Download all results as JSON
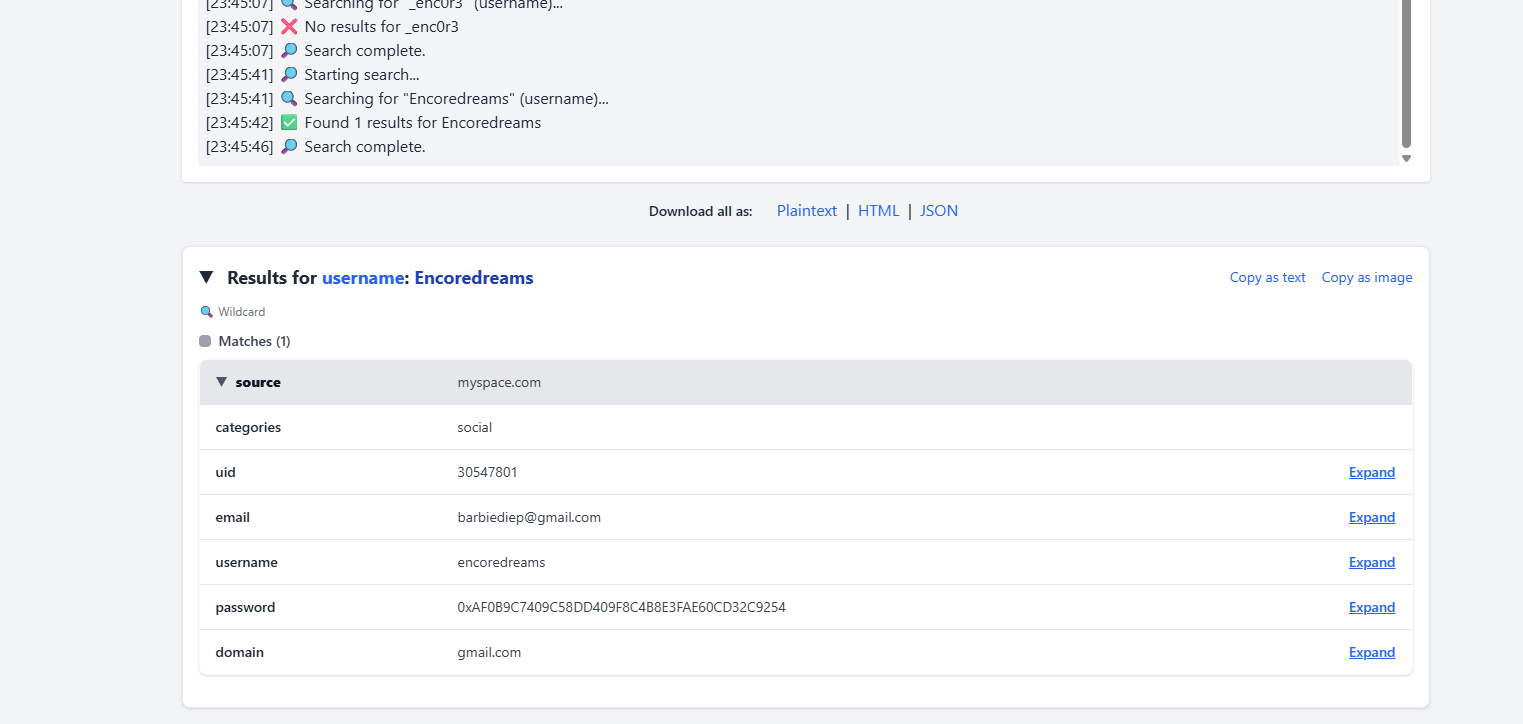 [939, 211]
